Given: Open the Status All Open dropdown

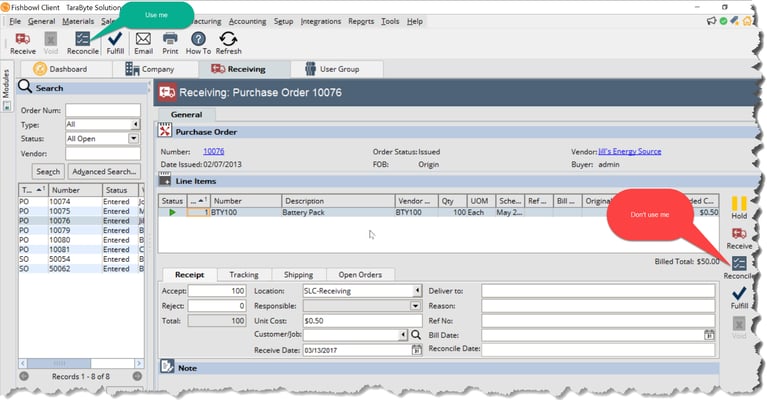Looking at the screenshot, I should 134,138.
